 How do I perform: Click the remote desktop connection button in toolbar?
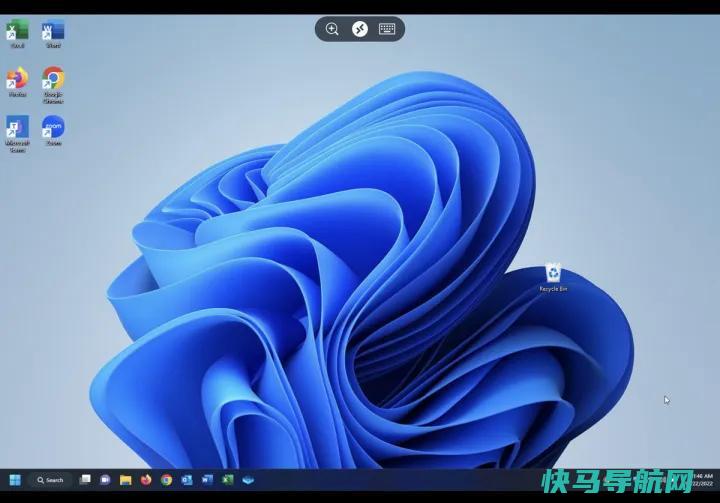coord(360,29)
